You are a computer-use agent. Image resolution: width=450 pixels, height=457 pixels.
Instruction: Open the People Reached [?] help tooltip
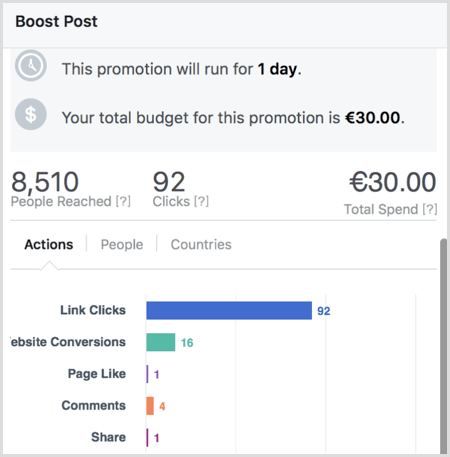[x=123, y=201]
